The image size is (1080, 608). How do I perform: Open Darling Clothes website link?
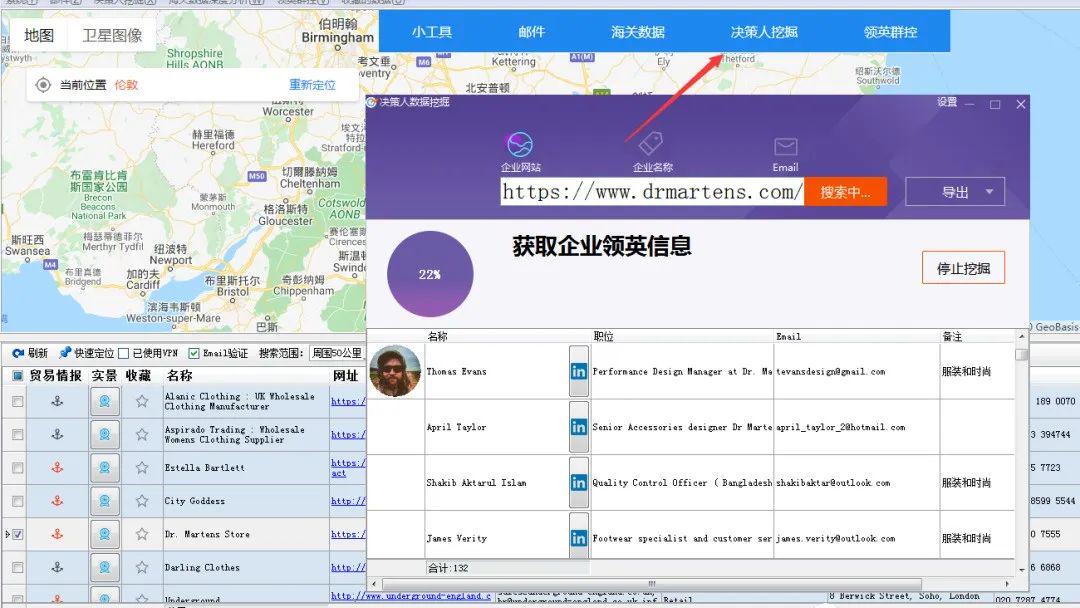point(348,567)
